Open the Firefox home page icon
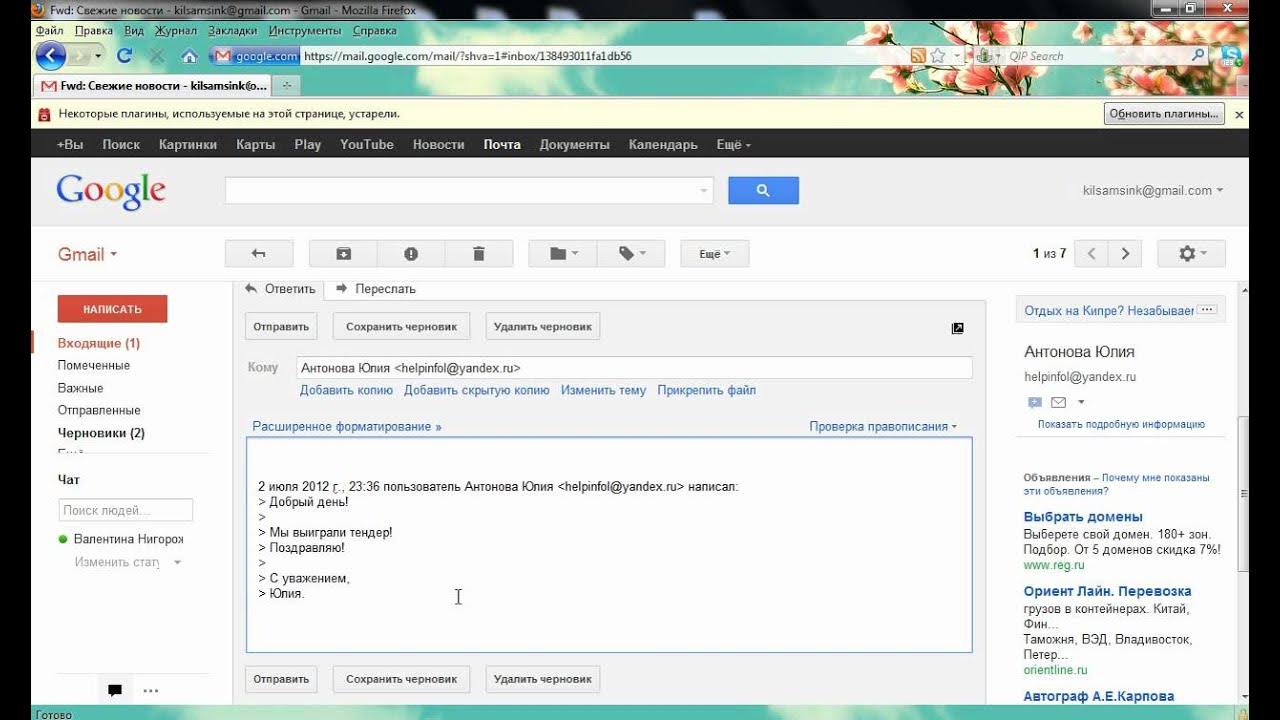This screenshot has width=1280, height=720. pyautogui.click(x=189, y=56)
